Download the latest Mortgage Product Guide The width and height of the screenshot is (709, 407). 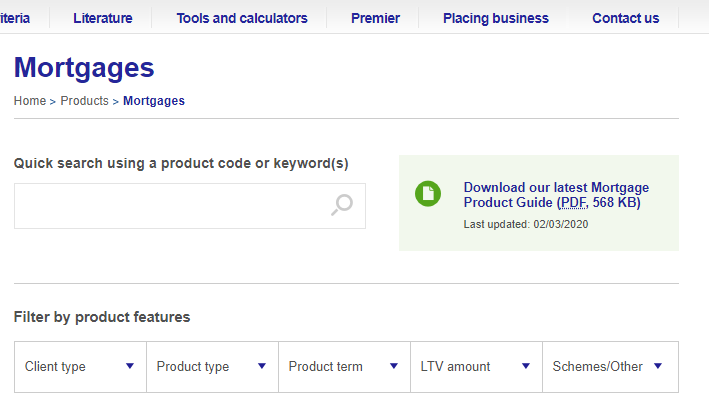click(x=556, y=195)
